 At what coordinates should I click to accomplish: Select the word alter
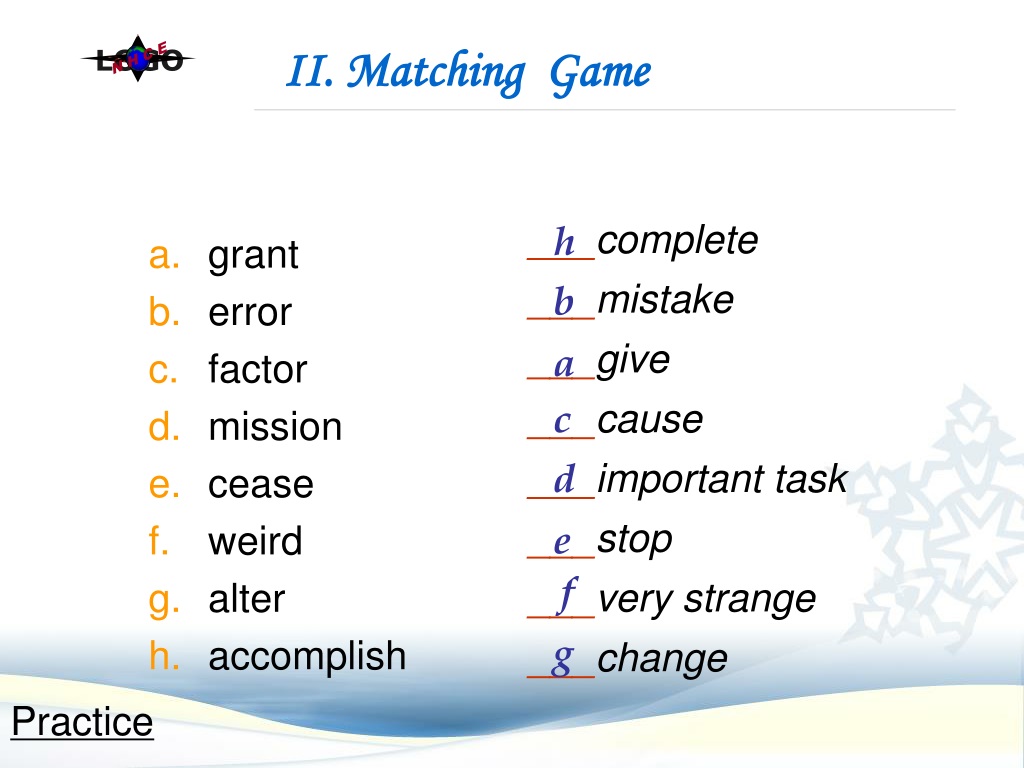click(x=246, y=599)
